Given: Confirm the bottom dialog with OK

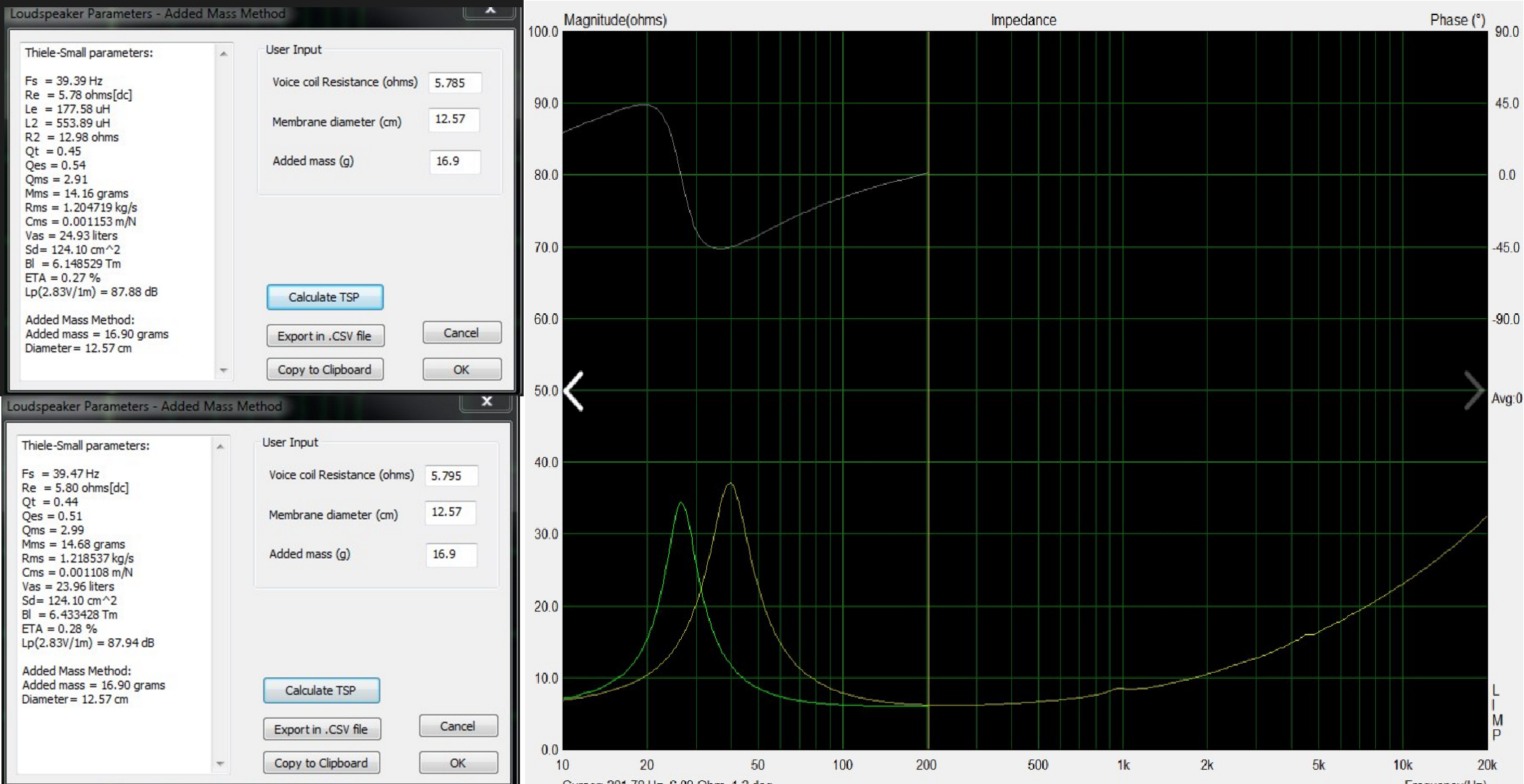Looking at the screenshot, I should point(458,763).
